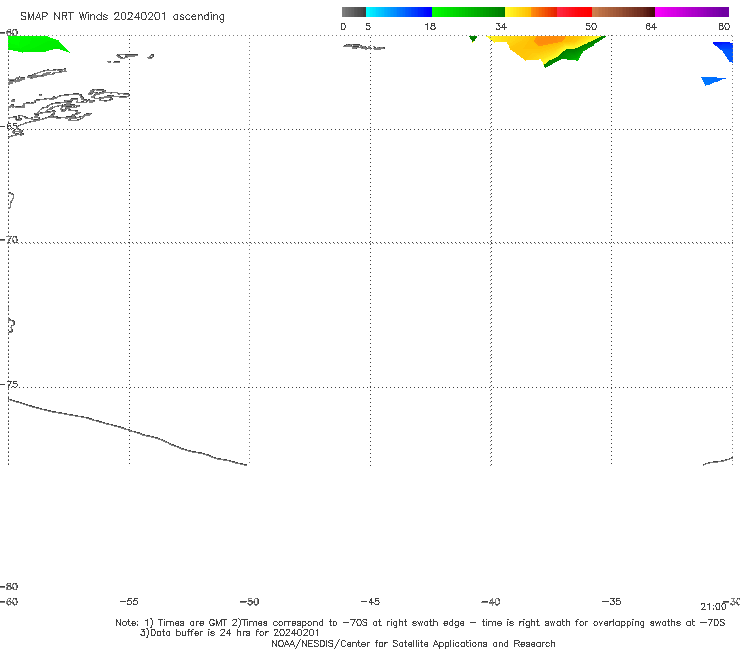Click the longitude label '-50'

tap(250, 602)
